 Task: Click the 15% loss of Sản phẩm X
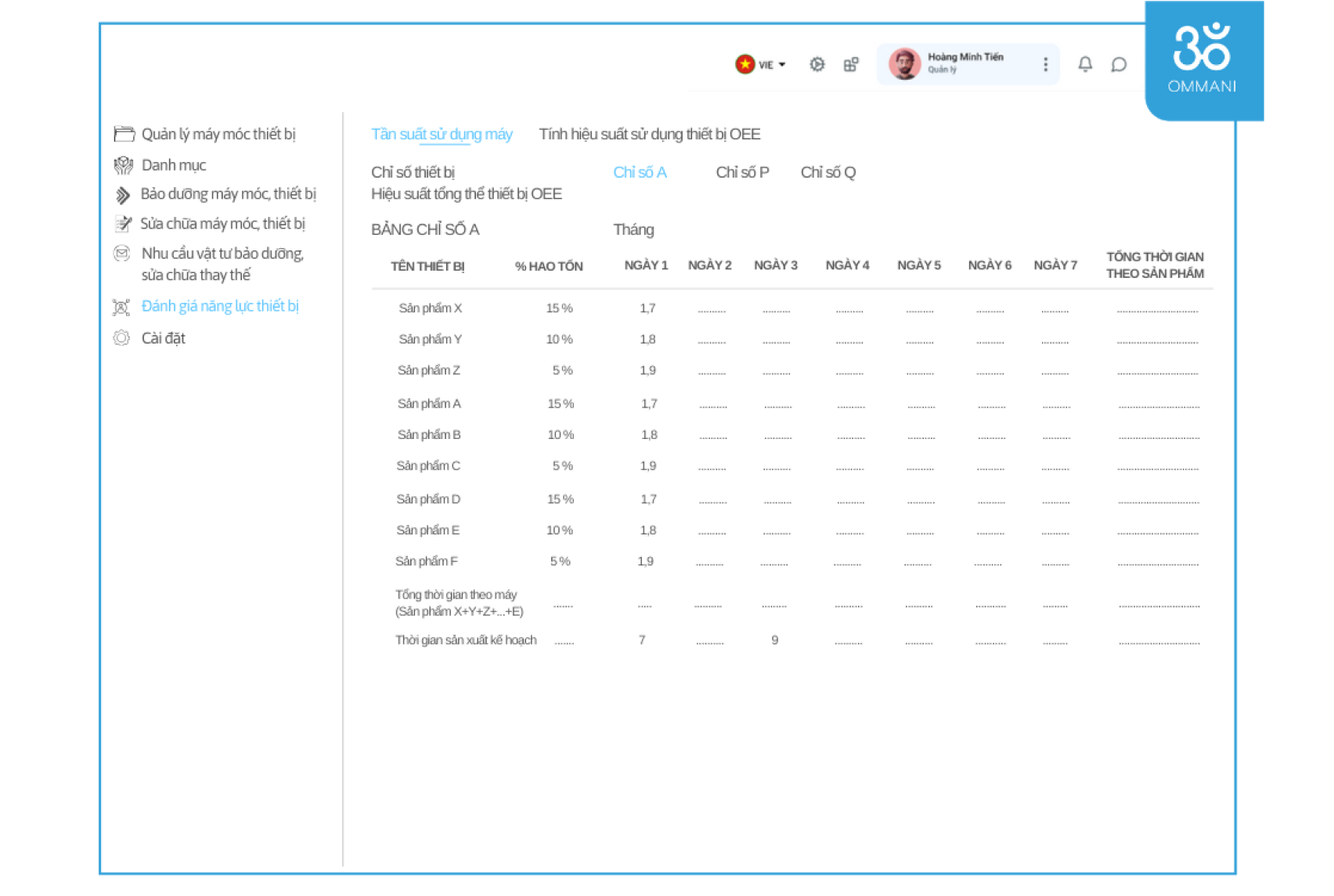559,308
